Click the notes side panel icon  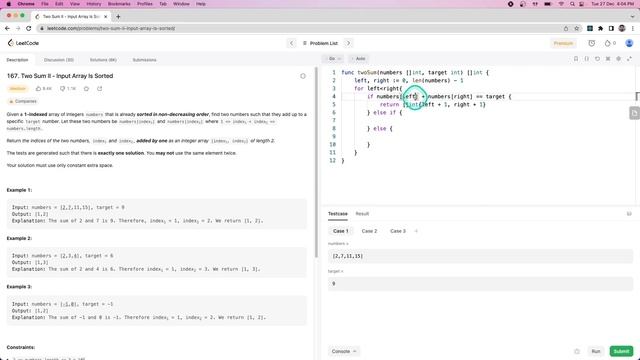tap(634, 113)
